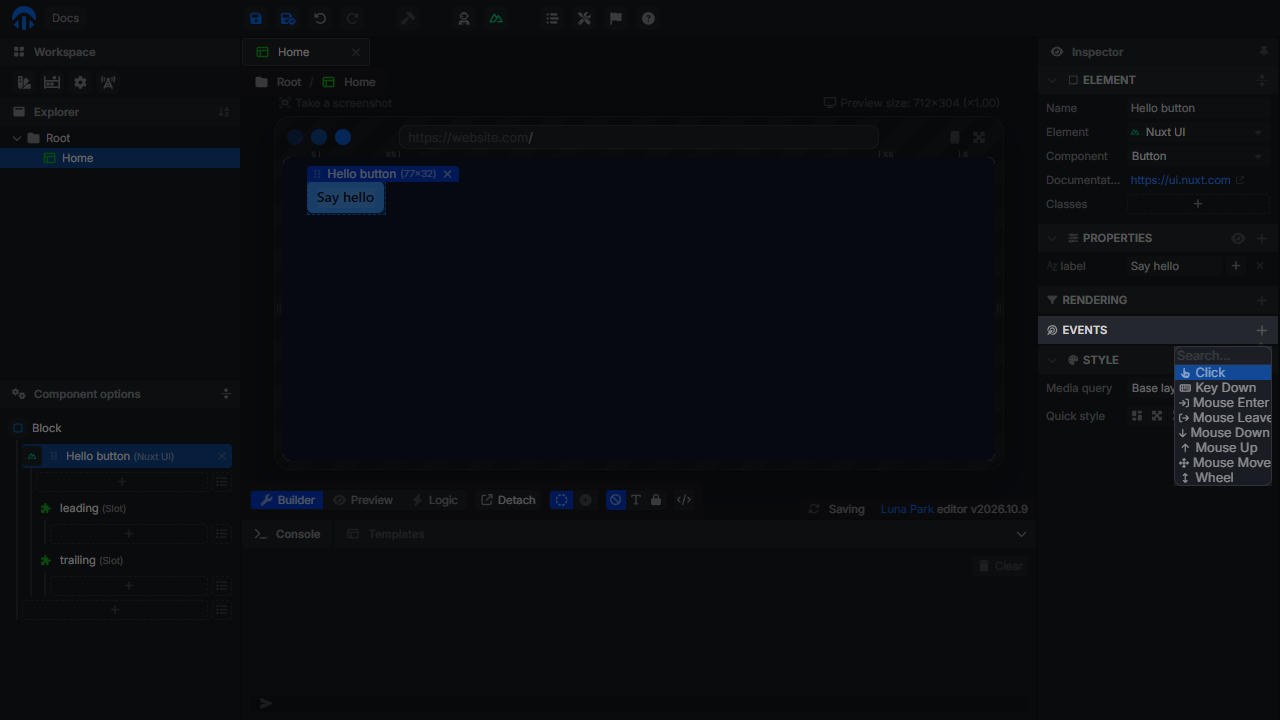Toggle the T text icon in builder bar
This screenshot has width=1280, height=720.
click(x=636, y=500)
